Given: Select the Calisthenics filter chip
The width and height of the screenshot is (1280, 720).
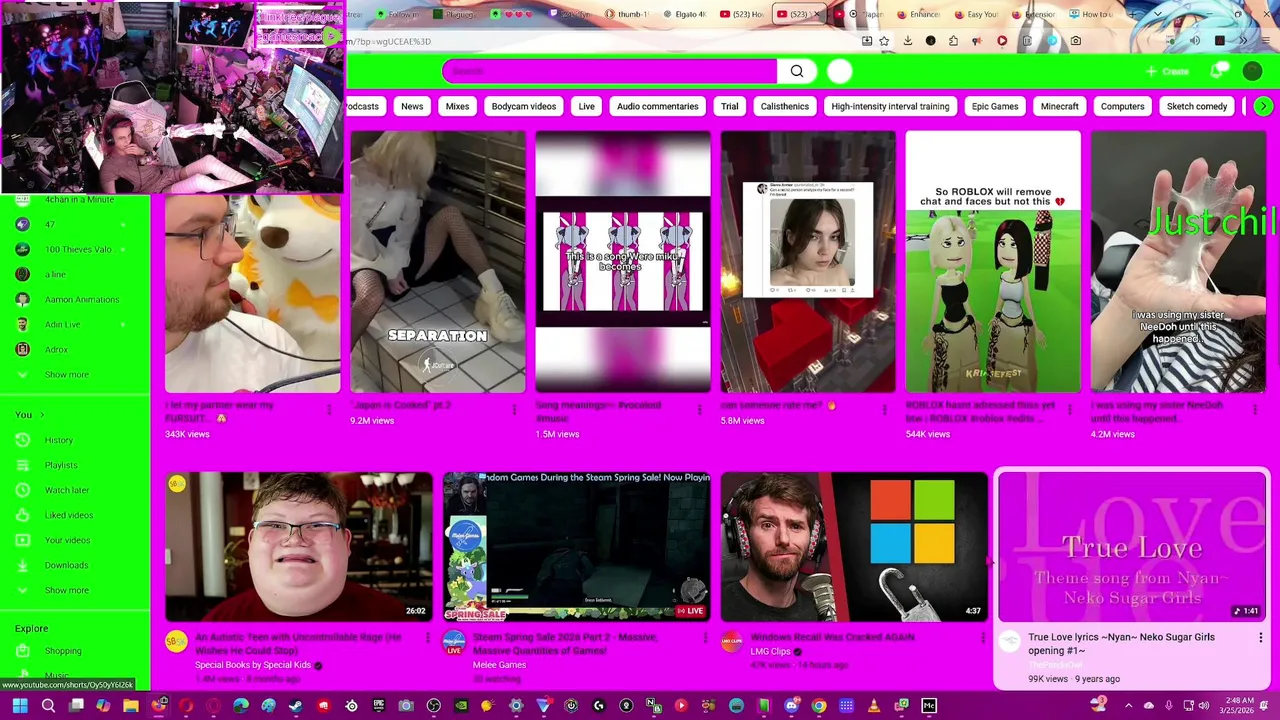Looking at the screenshot, I should point(784,106).
